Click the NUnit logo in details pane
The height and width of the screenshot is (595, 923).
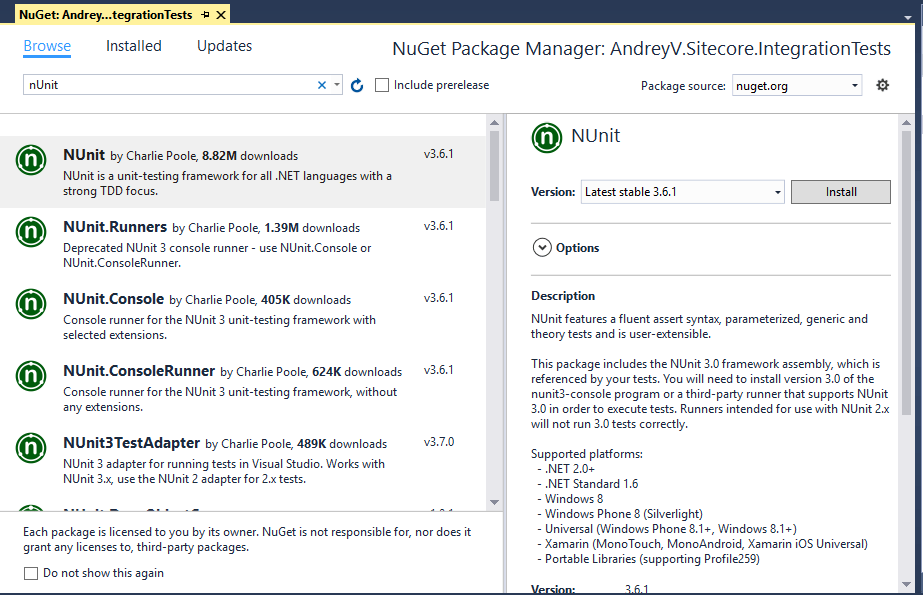546,138
